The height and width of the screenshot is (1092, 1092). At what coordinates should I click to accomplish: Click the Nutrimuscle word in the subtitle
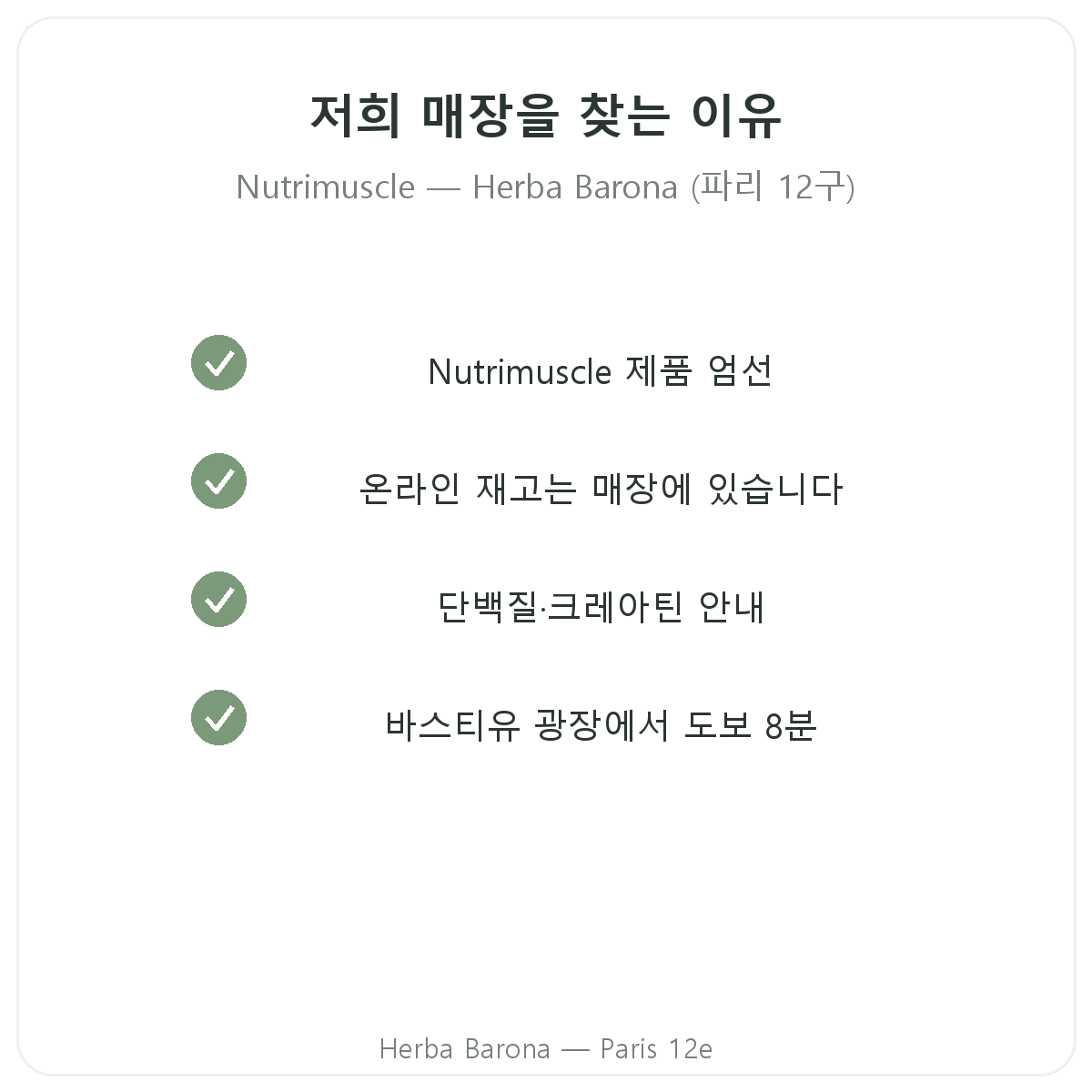(326, 187)
